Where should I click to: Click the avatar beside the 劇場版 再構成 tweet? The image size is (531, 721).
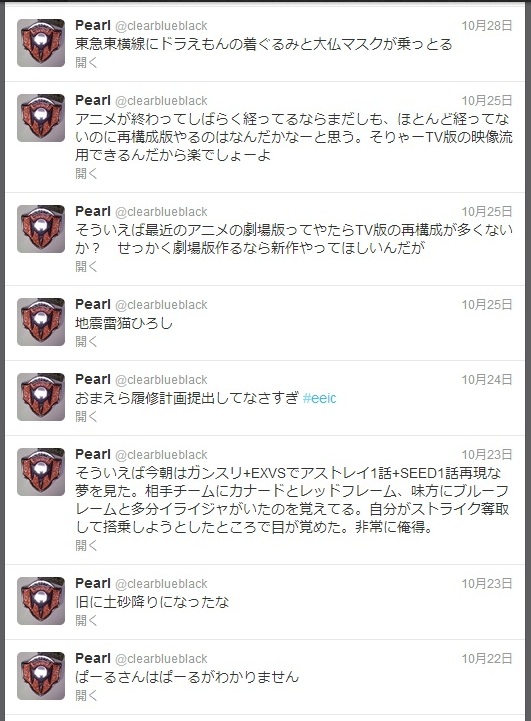pos(41,229)
